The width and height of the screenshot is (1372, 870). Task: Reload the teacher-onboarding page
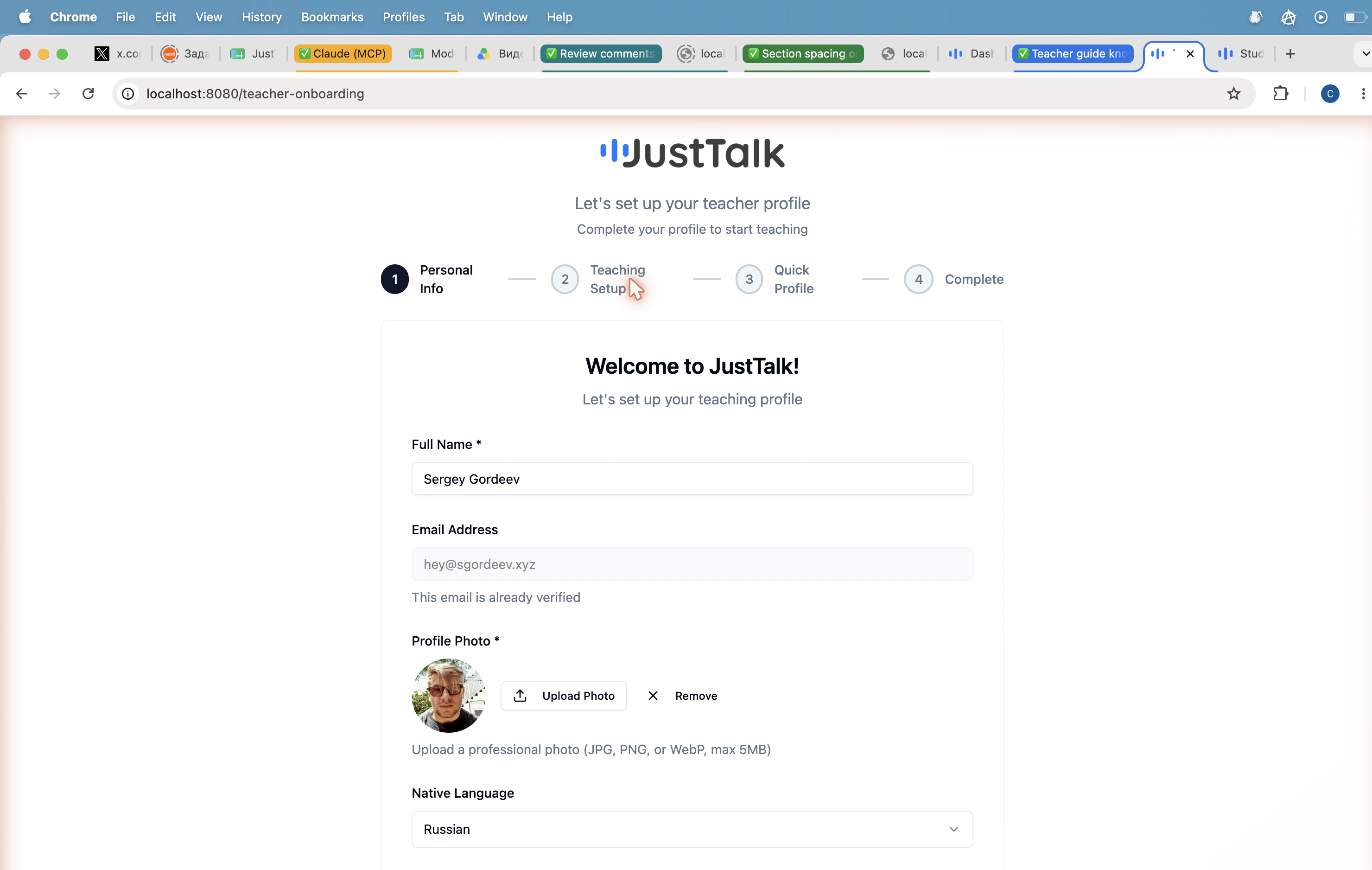(x=88, y=94)
